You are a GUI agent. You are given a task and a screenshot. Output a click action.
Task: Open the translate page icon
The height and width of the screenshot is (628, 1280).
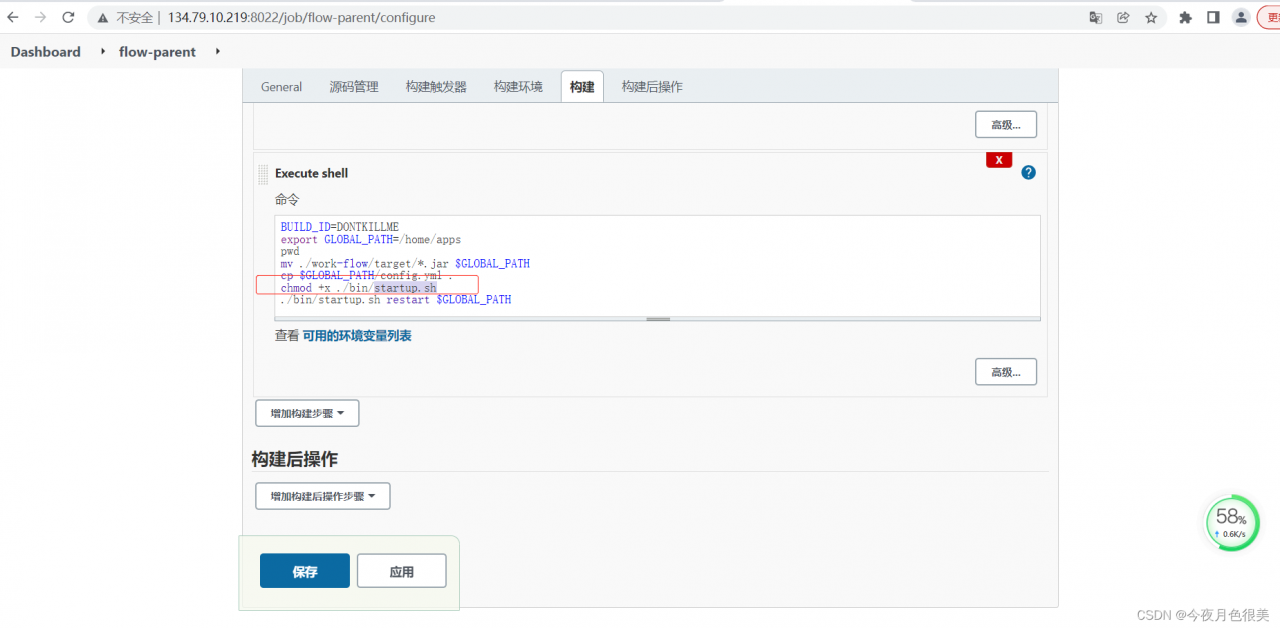[x=1096, y=17]
